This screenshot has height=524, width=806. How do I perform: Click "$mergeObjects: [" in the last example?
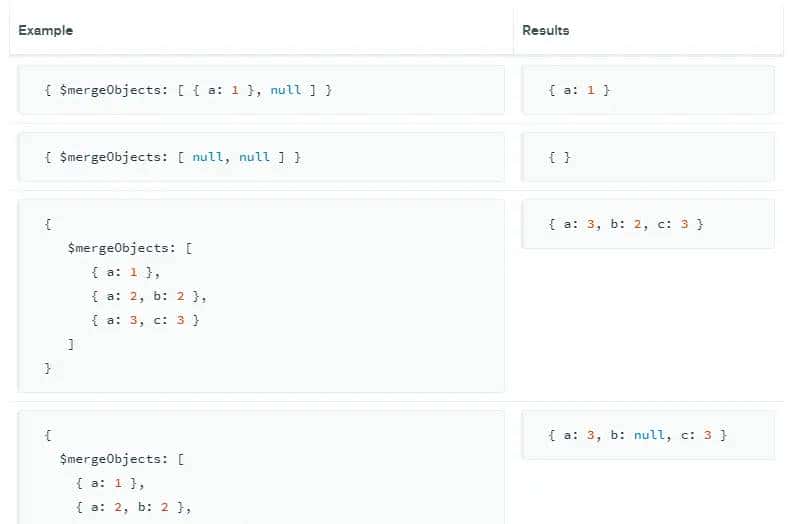[x=121, y=459]
